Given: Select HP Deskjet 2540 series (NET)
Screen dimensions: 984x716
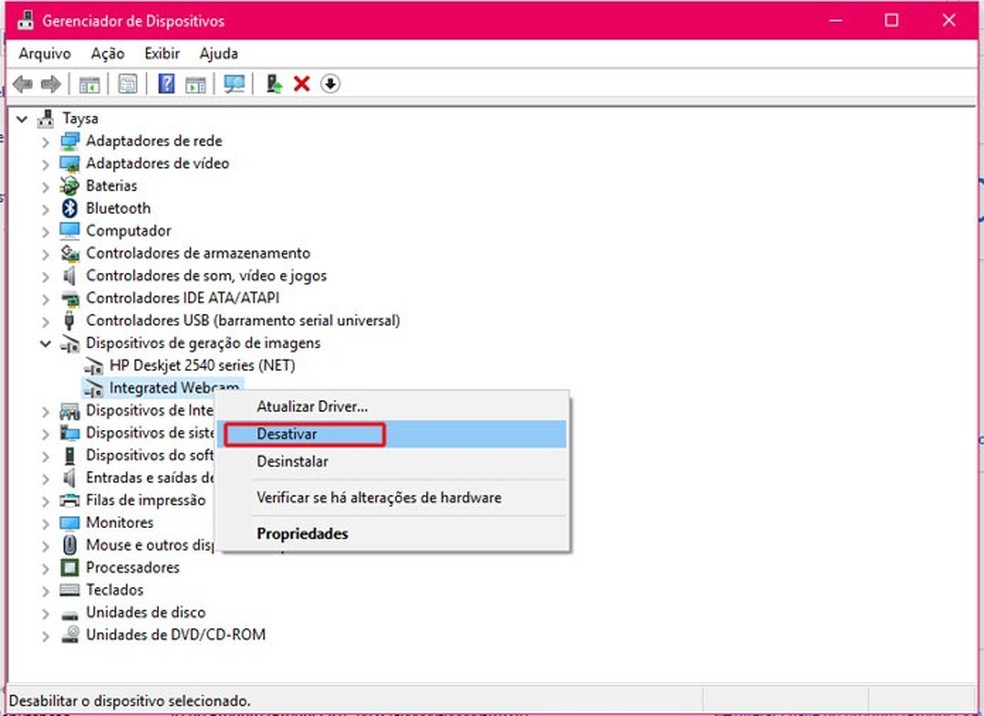Looking at the screenshot, I should pyautogui.click(x=202, y=365).
